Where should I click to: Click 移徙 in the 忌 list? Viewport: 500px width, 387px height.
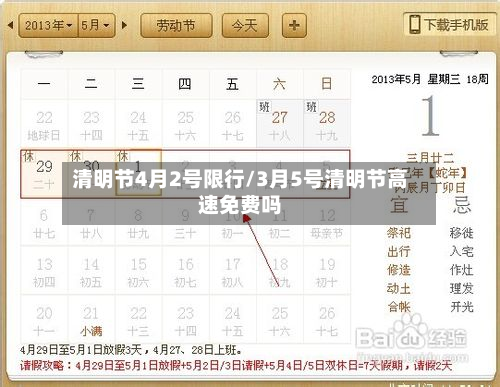pyautogui.click(x=462, y=233)
